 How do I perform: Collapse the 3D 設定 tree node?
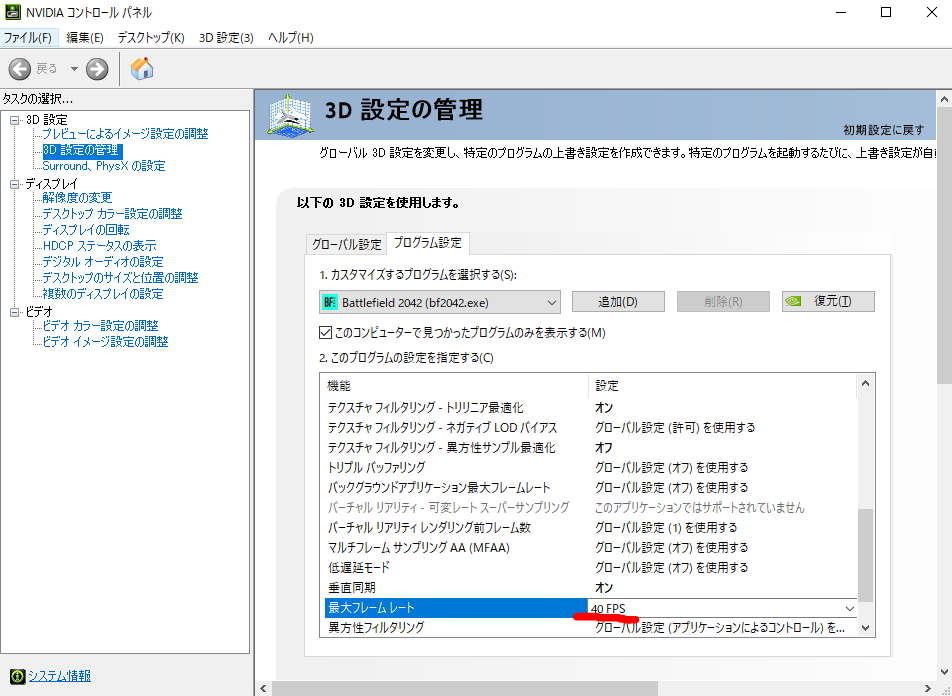(x=15, y=120)
